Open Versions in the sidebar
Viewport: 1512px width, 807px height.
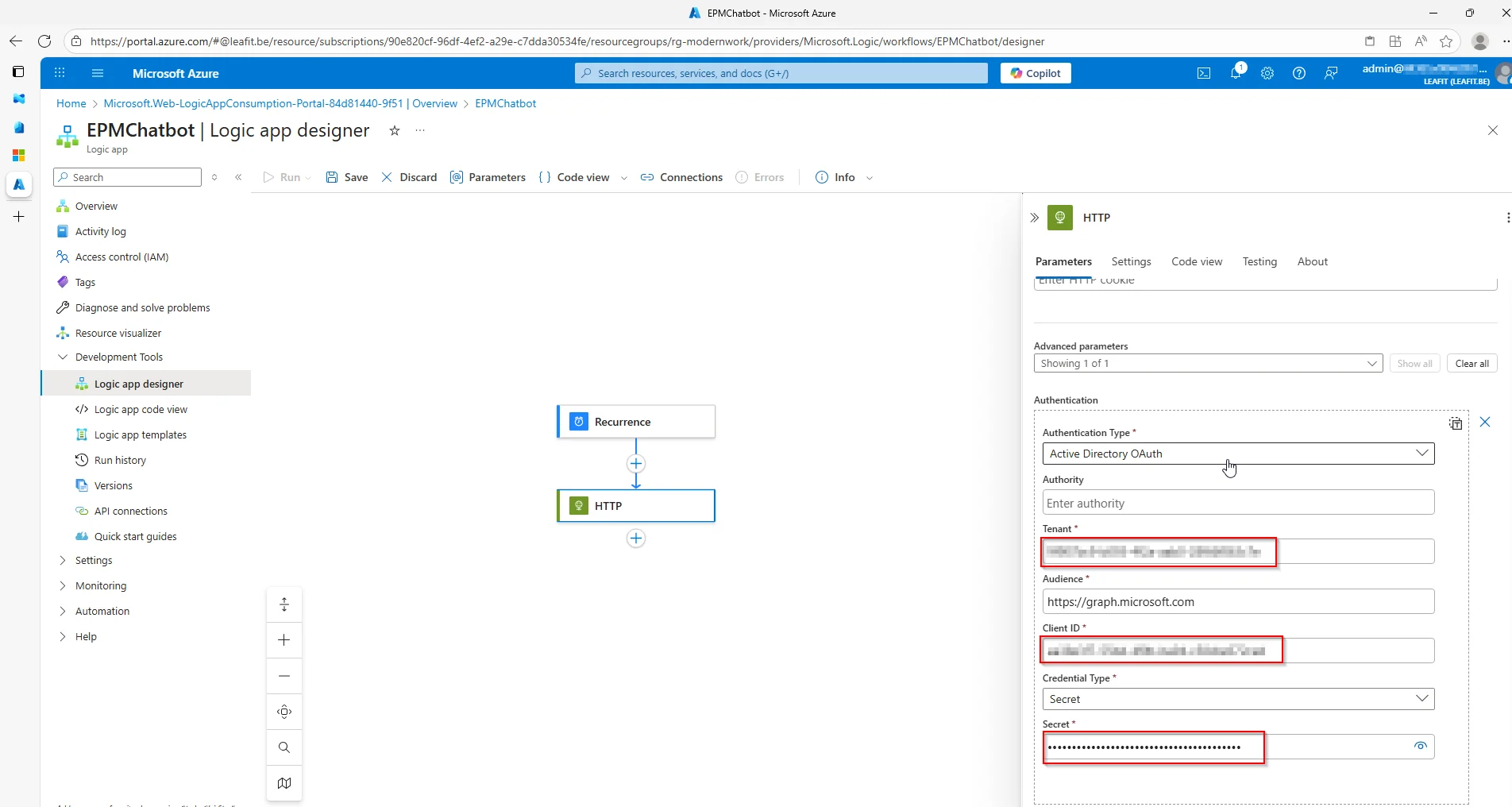pos(113,485)
